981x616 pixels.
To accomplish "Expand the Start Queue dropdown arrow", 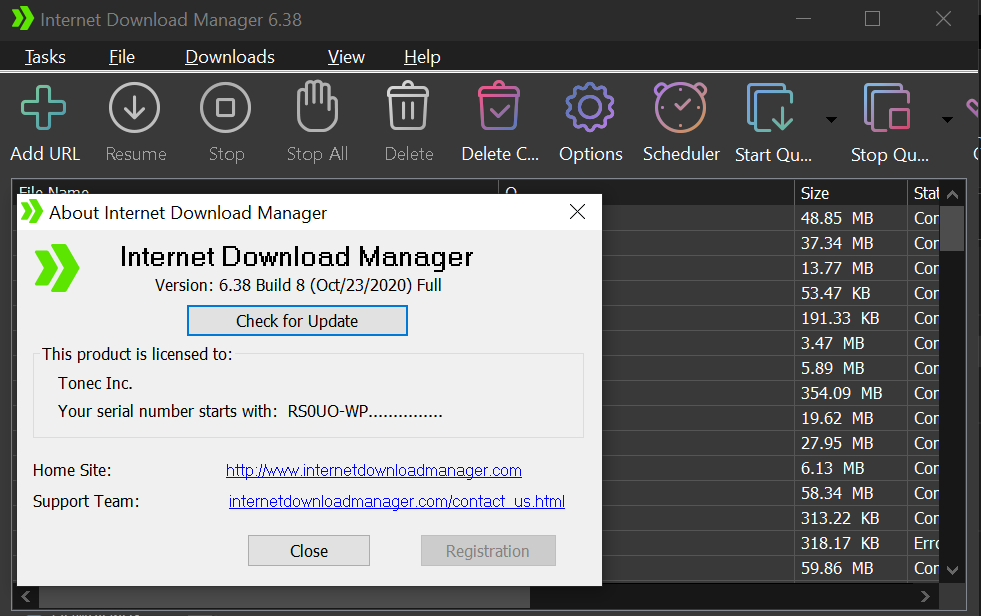I will (x=831, y=119).
